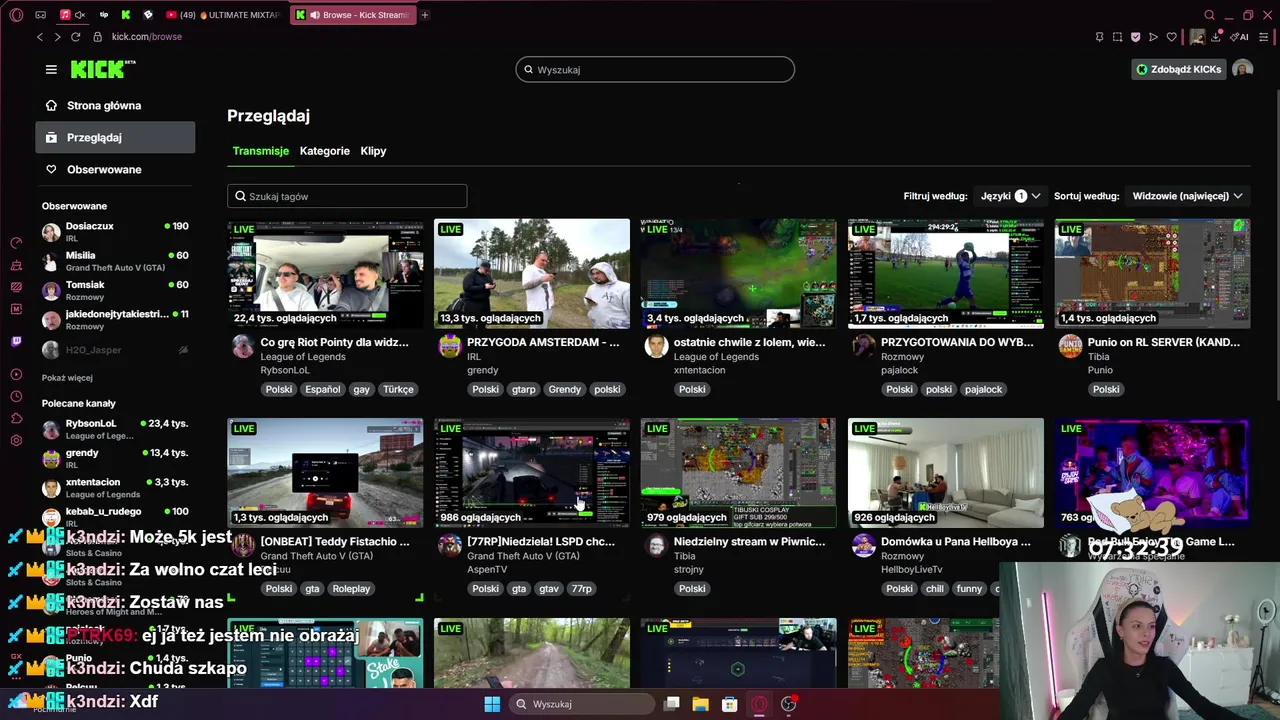Image resolution: width=1280 pixels, height=720 pixels.
Task: Open Misilia channel in the followed list
Action: coord(115,261)
